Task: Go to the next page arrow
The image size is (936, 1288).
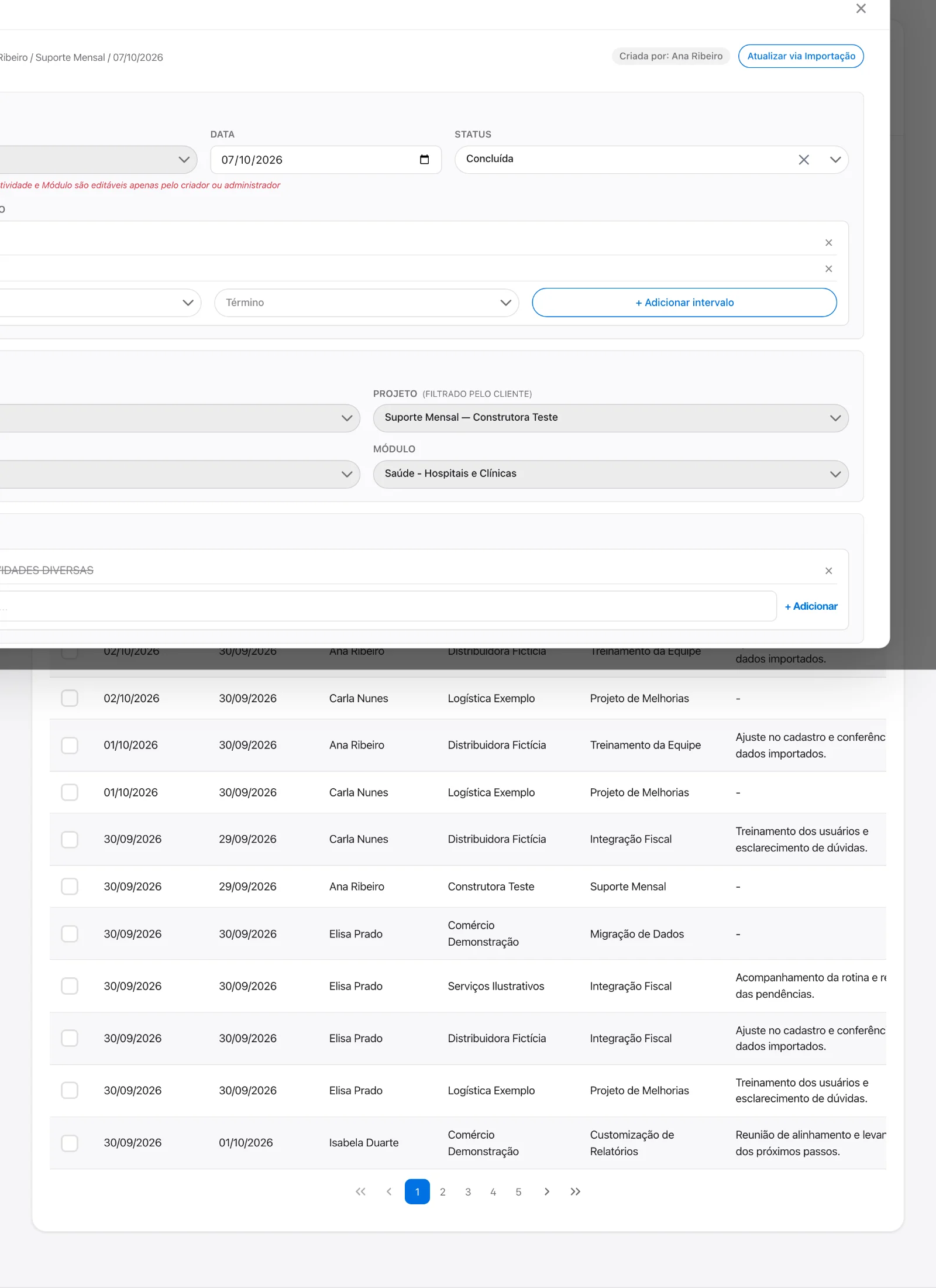Action: pyautogui.click(x=546, y=1191)
